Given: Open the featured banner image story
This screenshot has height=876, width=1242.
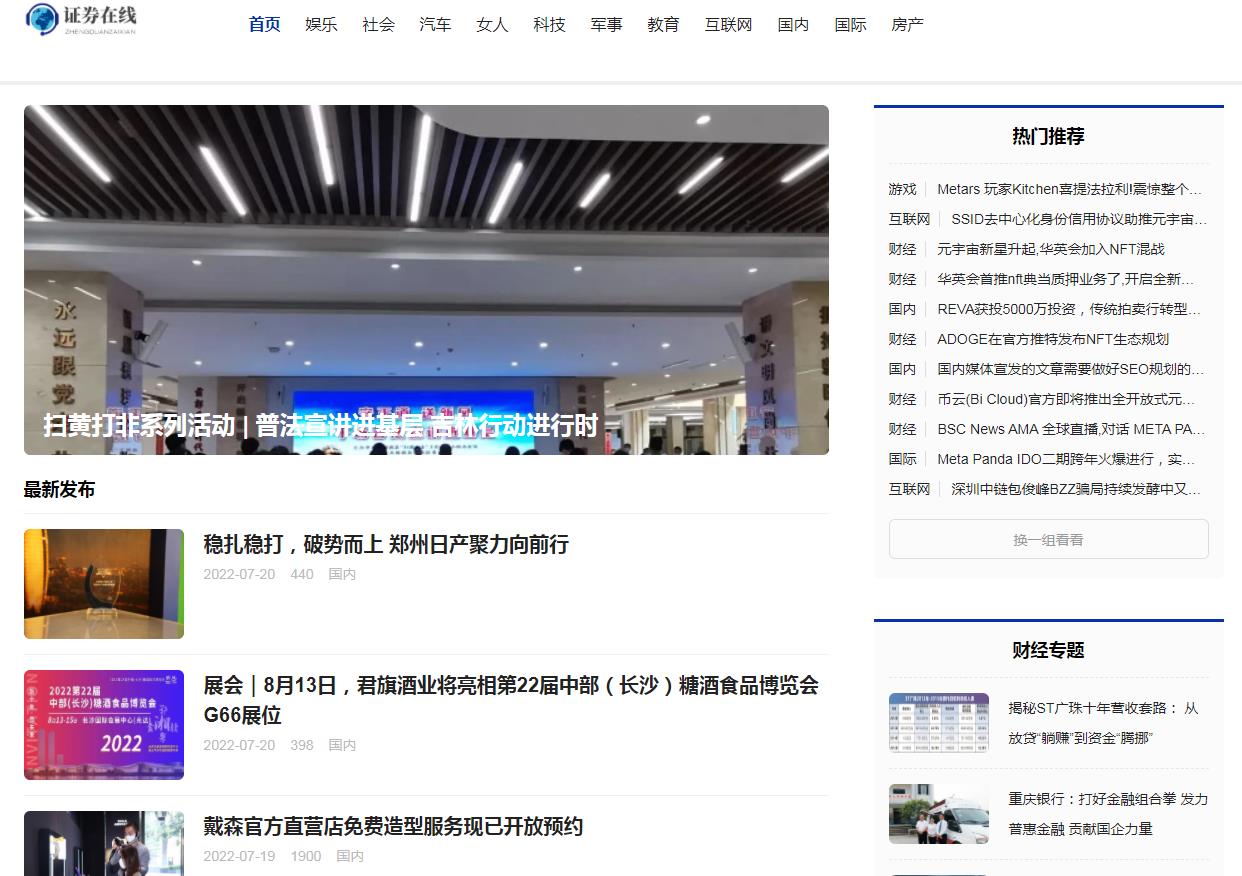Looking at the screenshot, I should click(426, 280).
